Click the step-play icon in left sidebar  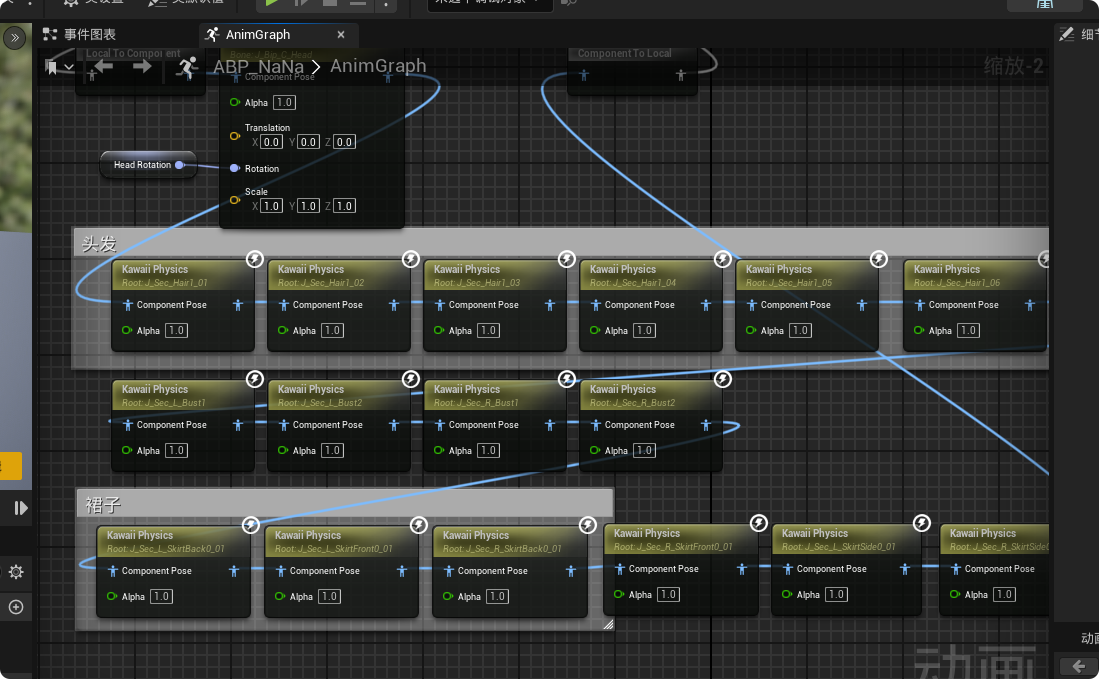21,508
